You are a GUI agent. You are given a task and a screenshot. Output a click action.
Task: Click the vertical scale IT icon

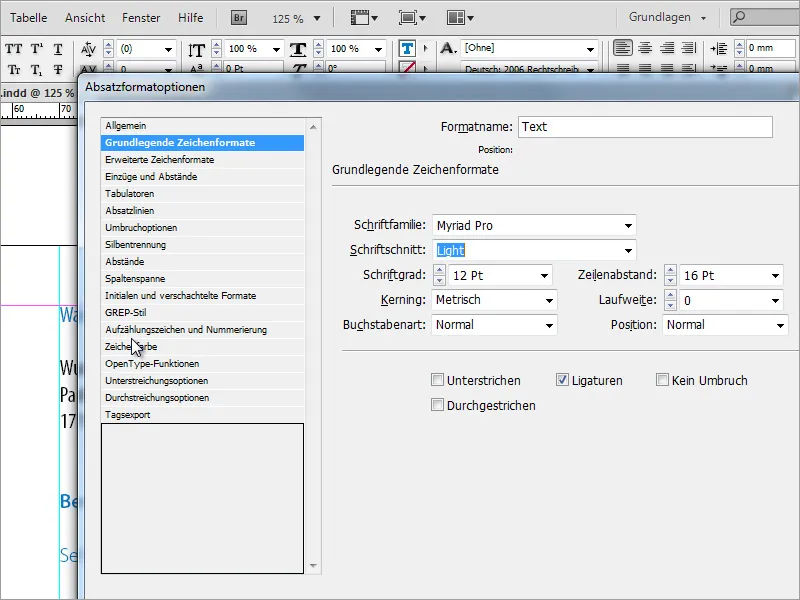point(196,49)
